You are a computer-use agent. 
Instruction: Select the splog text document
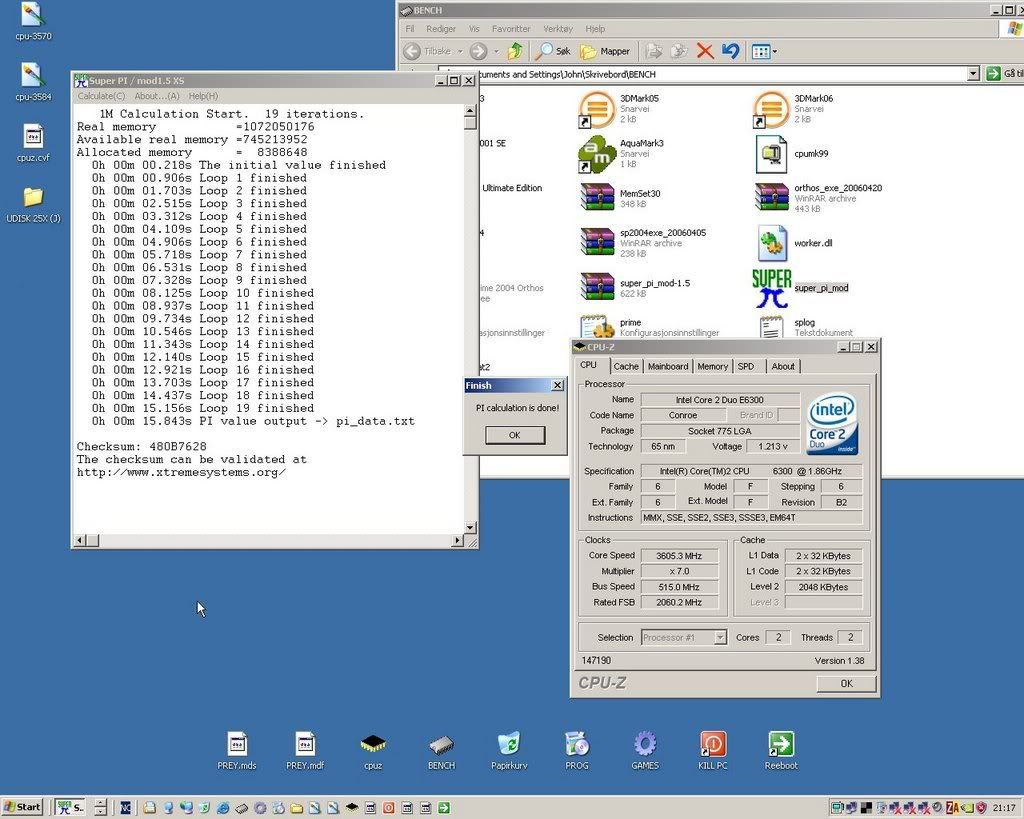[771, 327]
